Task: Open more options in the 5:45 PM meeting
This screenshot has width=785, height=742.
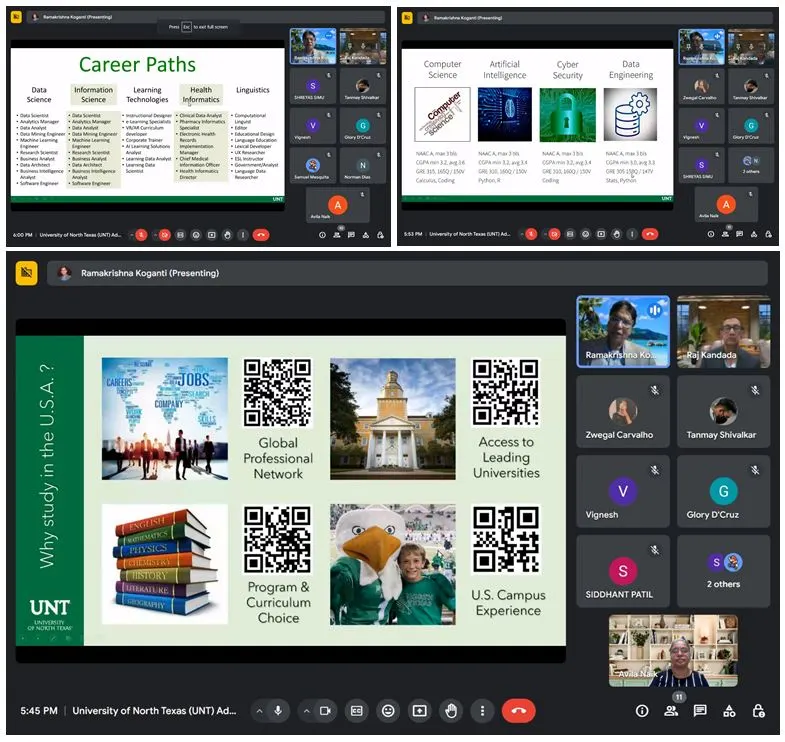Action: pyautogui.click(x=482, y=710)
